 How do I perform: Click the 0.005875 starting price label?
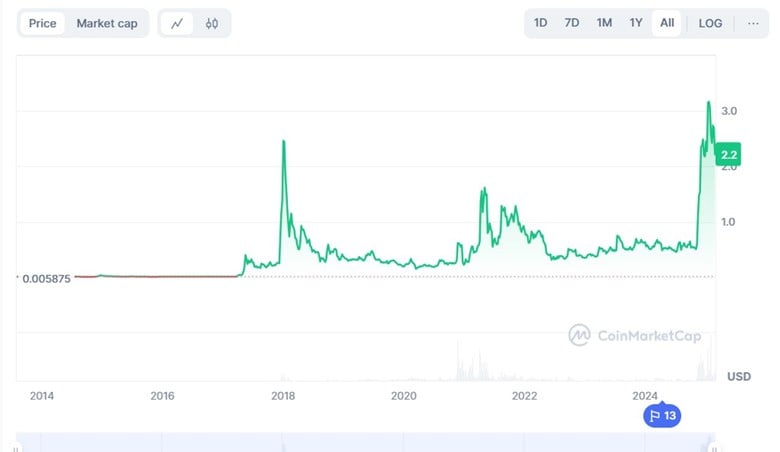[x=46, y=278]
